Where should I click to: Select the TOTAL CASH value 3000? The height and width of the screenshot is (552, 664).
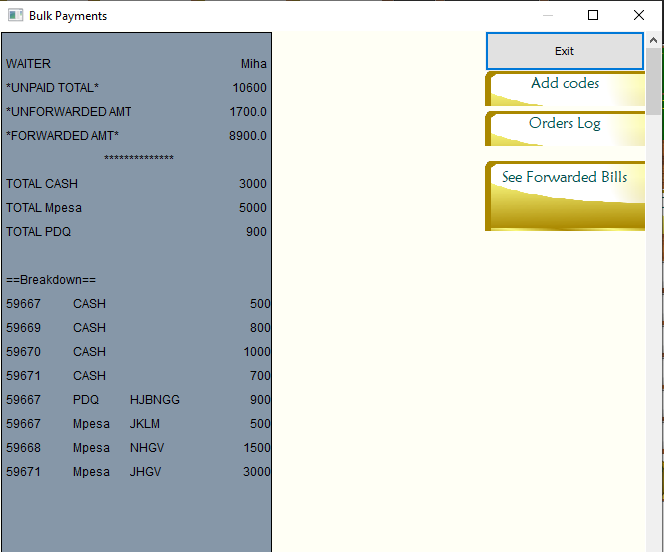point(253,184)
